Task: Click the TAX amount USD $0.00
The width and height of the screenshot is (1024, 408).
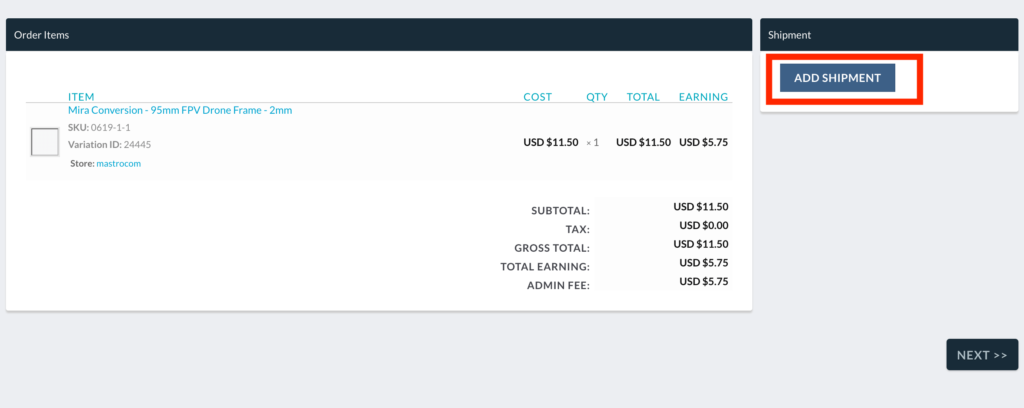Action: (703, 225)
